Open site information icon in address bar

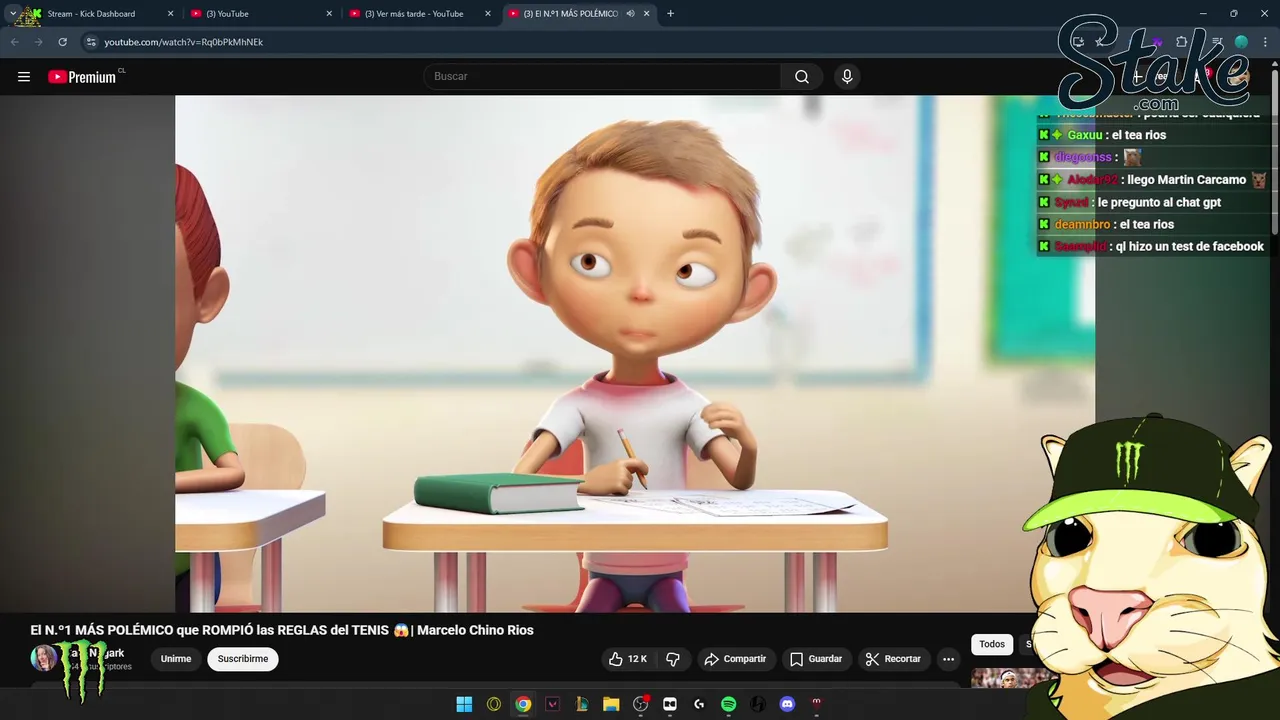point(91,42)
